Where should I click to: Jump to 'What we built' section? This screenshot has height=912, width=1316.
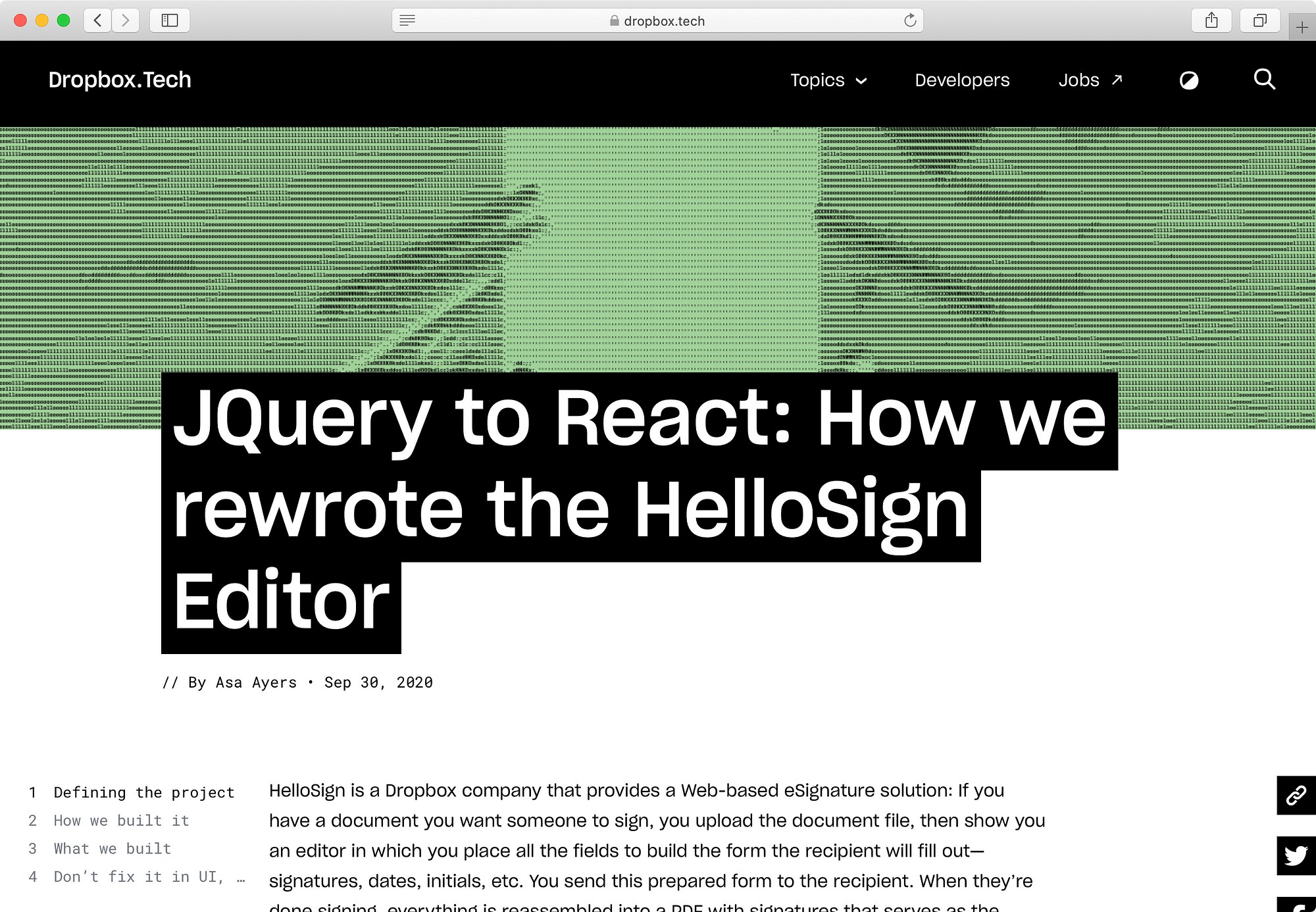tap(112, 849)
